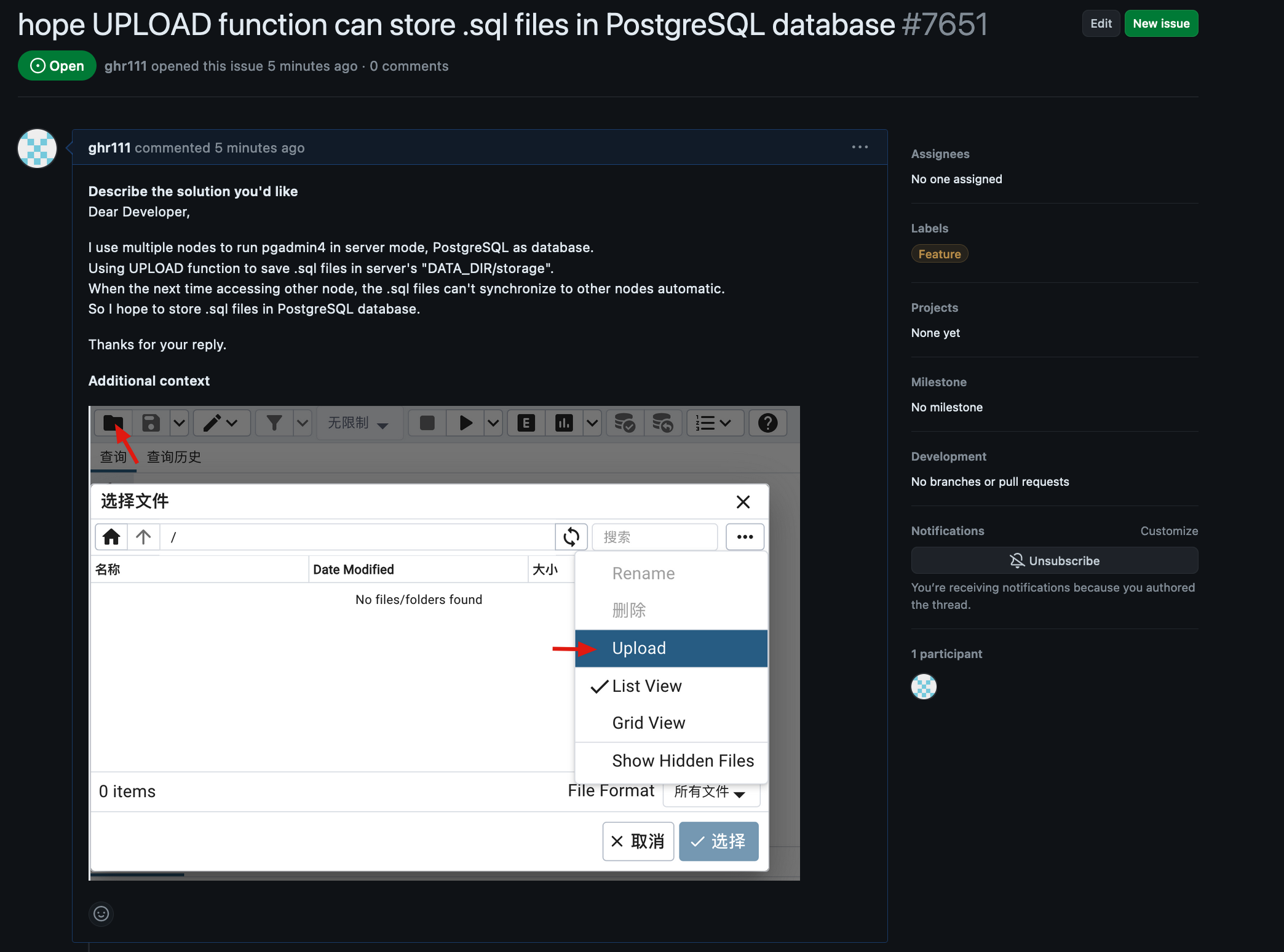This screenshot has height=952, width=1284.
Task: Click the green New issue button
Action: click(1161, 23)
